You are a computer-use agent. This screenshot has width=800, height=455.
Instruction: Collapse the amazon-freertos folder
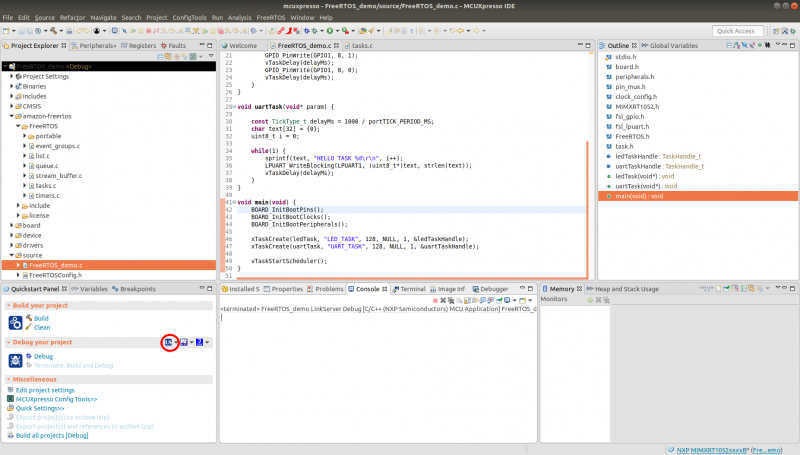pyautogui.click(x=12, y=117)
